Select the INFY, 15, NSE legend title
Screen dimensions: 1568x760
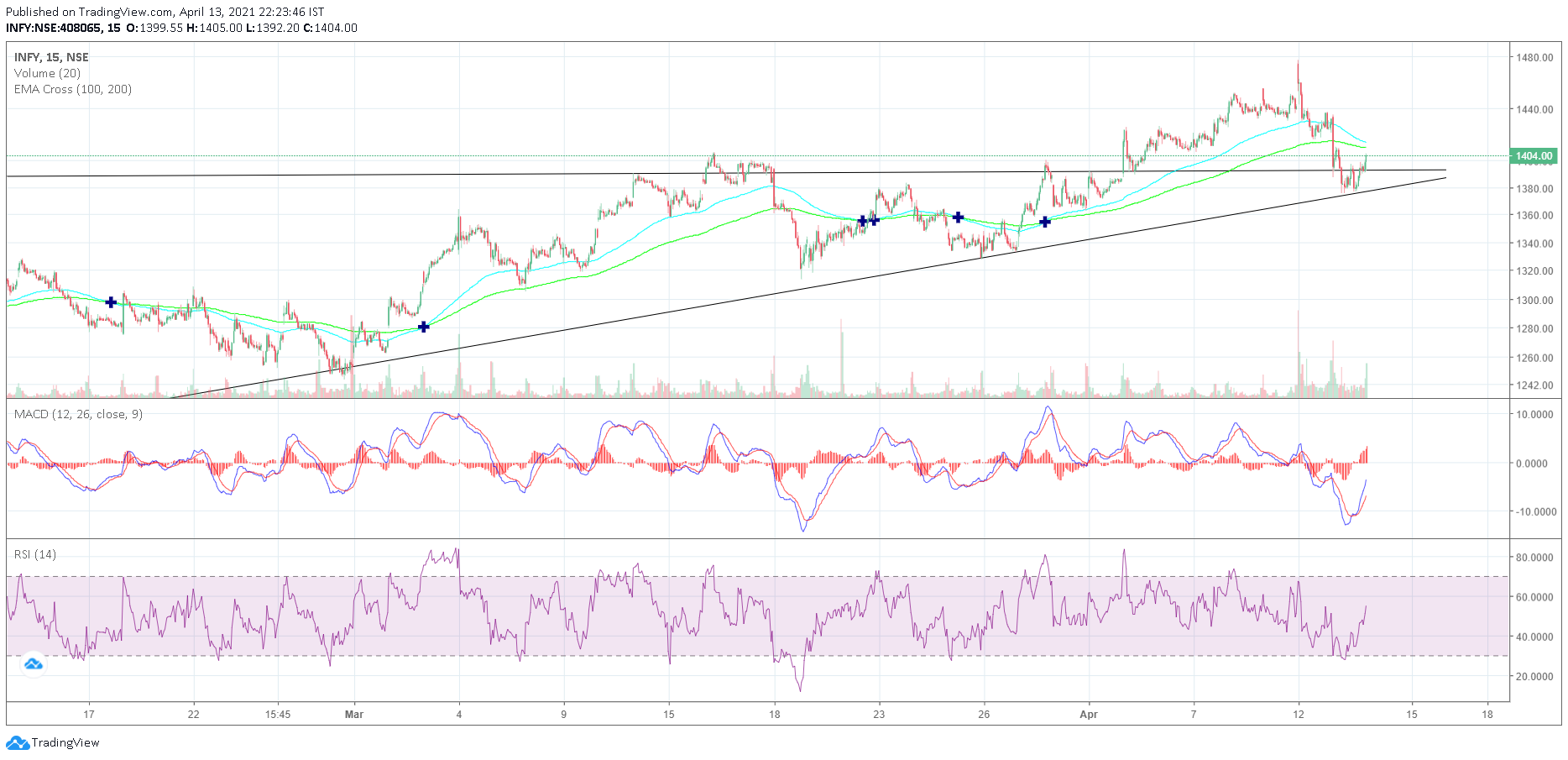[51, 57]
